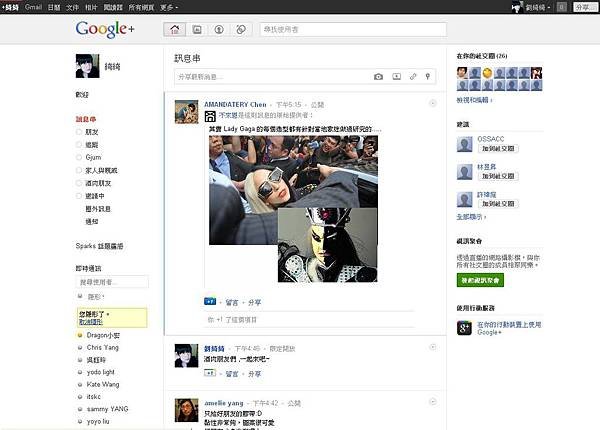This screenshot has height=430, width=600.
Task: Expand the 更多 menu in top bar
Action: tap(169, 7)
